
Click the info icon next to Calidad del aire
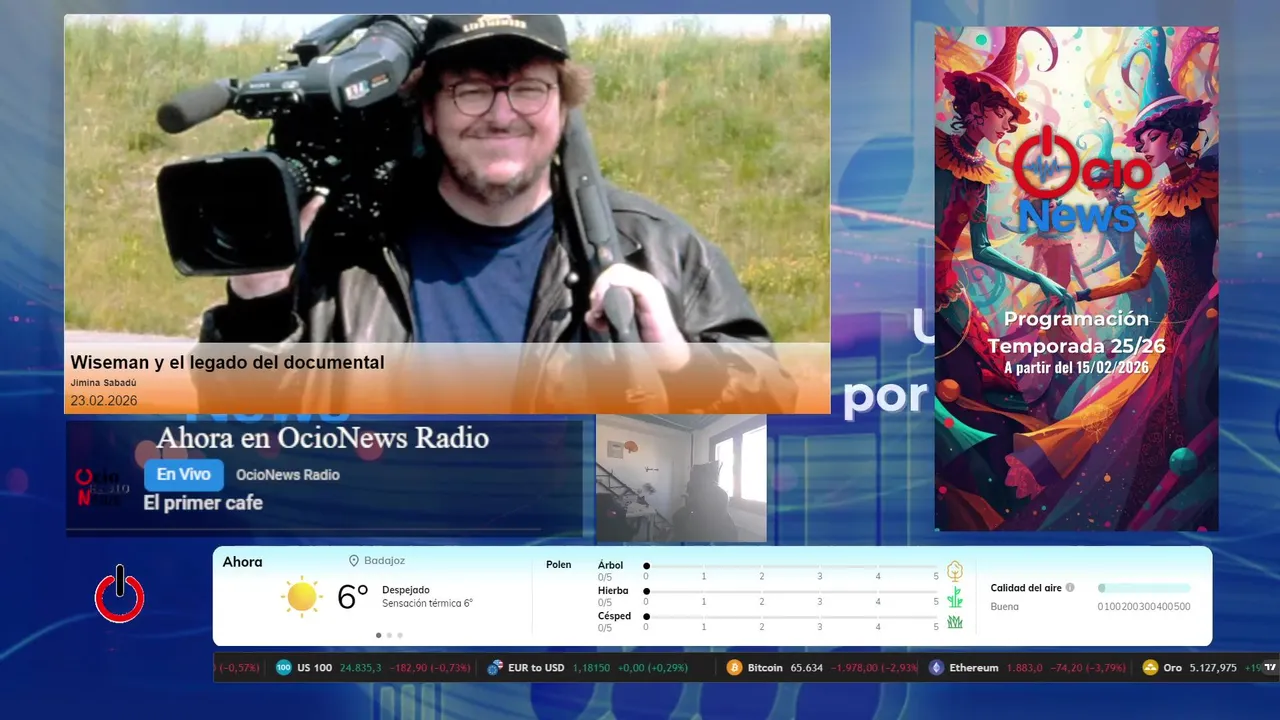point(1070,588)
